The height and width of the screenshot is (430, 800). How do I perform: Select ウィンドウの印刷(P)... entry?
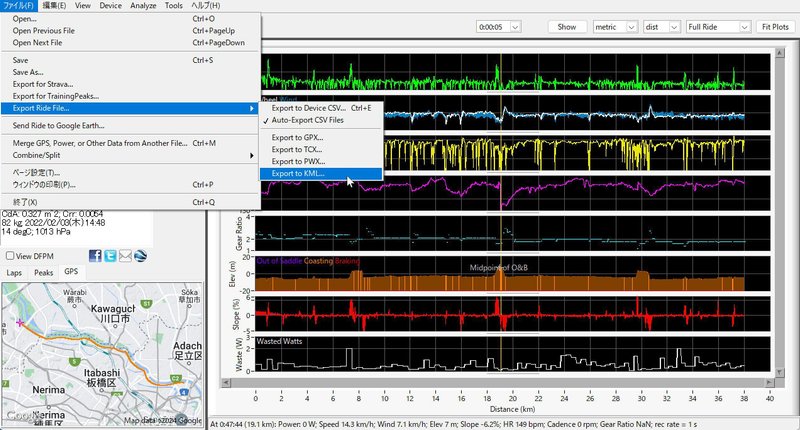click(131, 185)
